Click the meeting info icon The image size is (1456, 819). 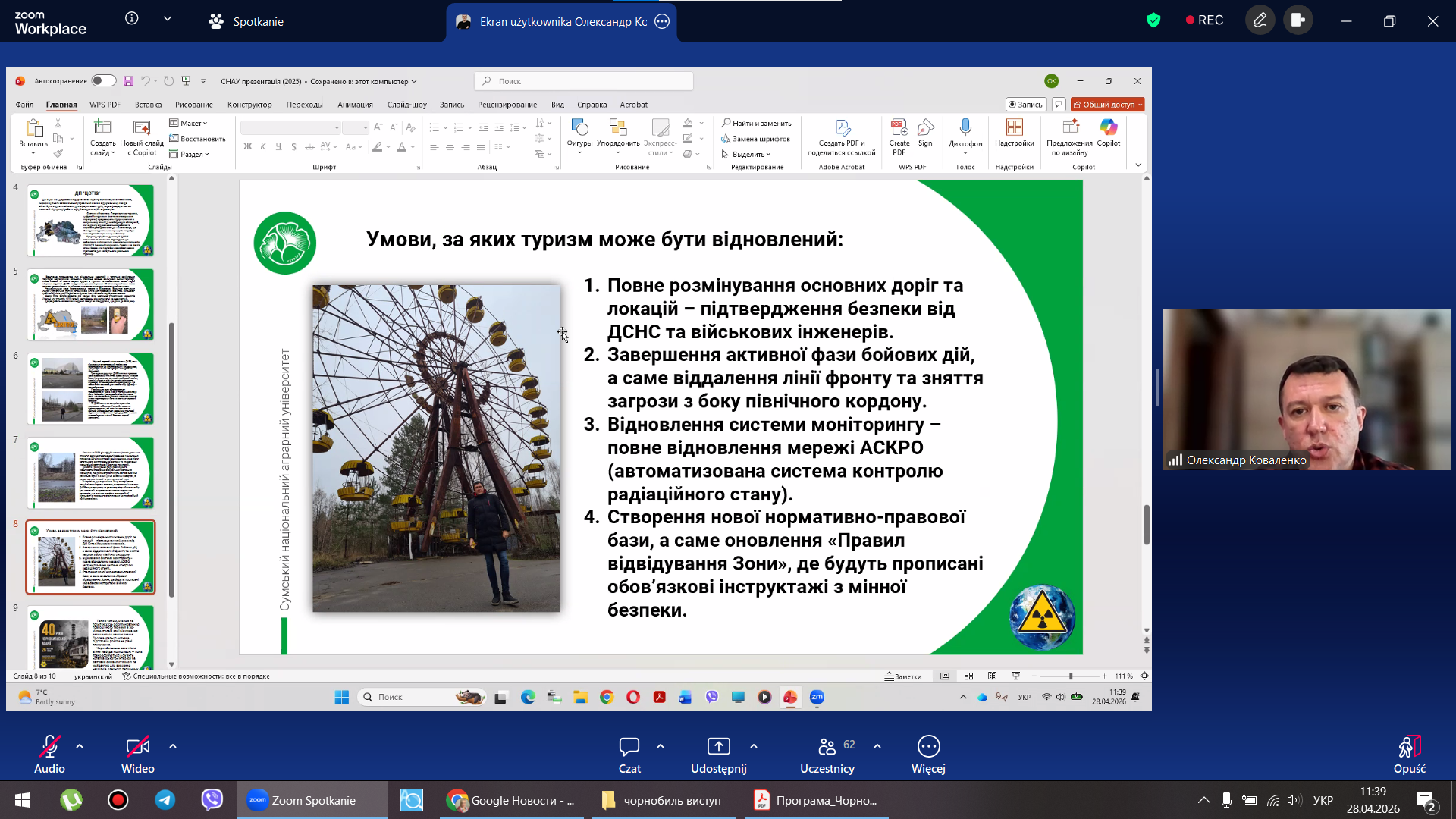(x=132, y=18)
